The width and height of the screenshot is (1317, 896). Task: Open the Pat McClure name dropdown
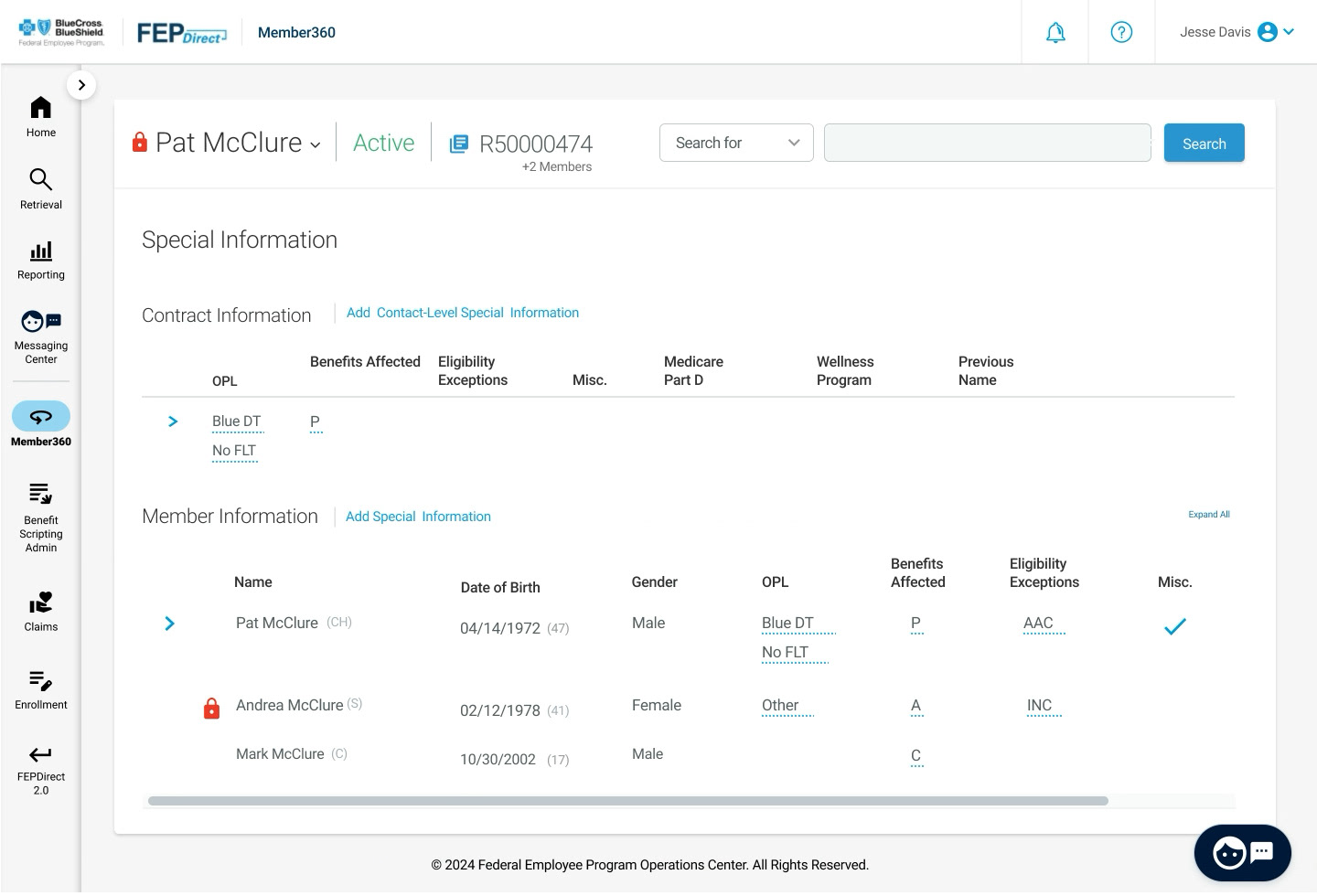(x=316, y=145)
